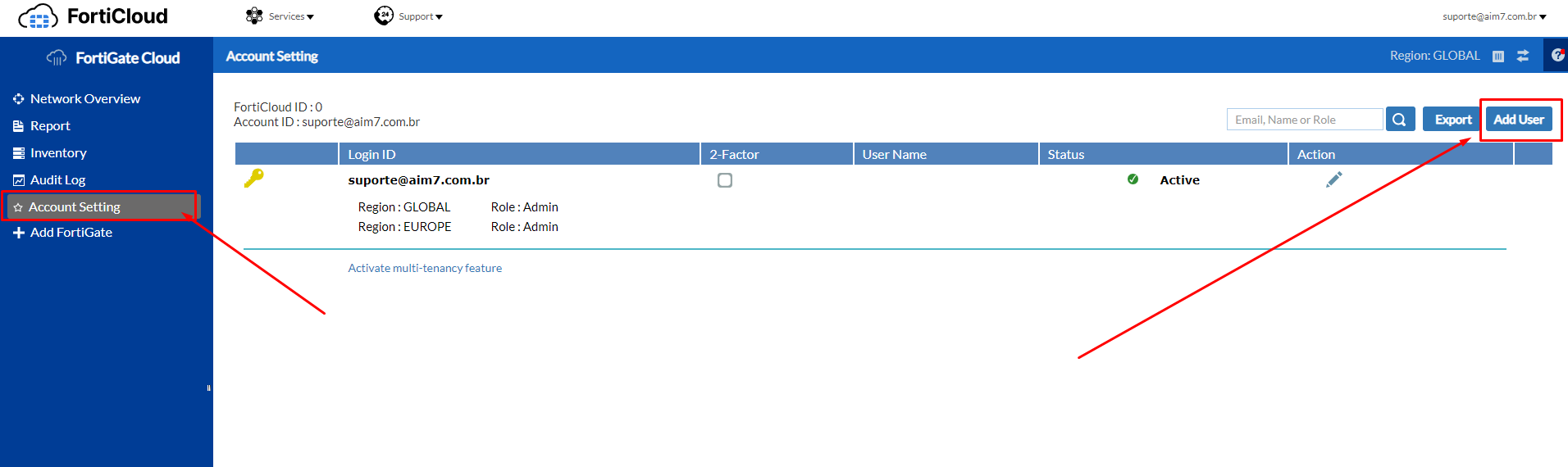Screen dimensions: 1568x467
Task: Expand the suporte@aim7.com.br account menu
Action: (x=1494, y=16)
